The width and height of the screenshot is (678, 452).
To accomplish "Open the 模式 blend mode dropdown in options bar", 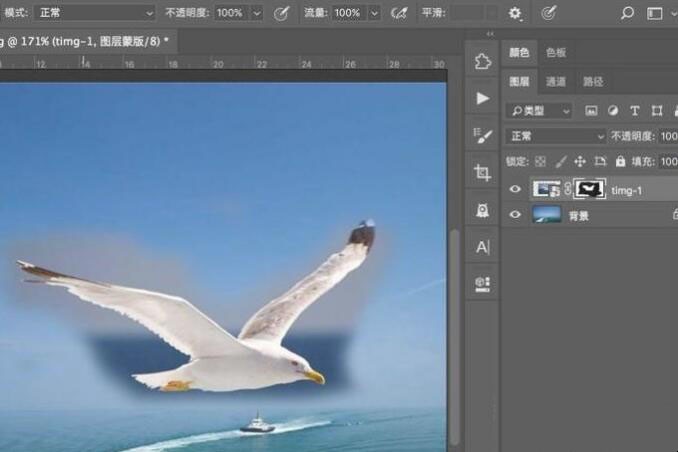I will tap(95, 13).
